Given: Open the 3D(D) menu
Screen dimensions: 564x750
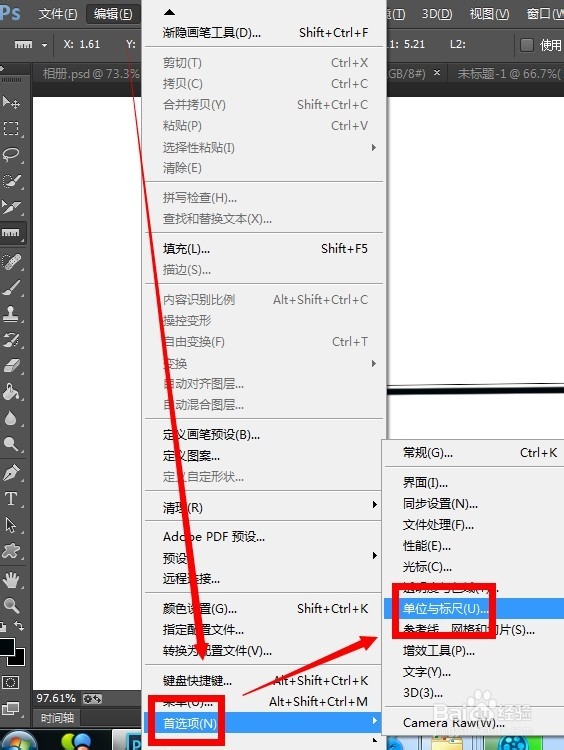Looking at the screenshot, I should click(437, 14).
